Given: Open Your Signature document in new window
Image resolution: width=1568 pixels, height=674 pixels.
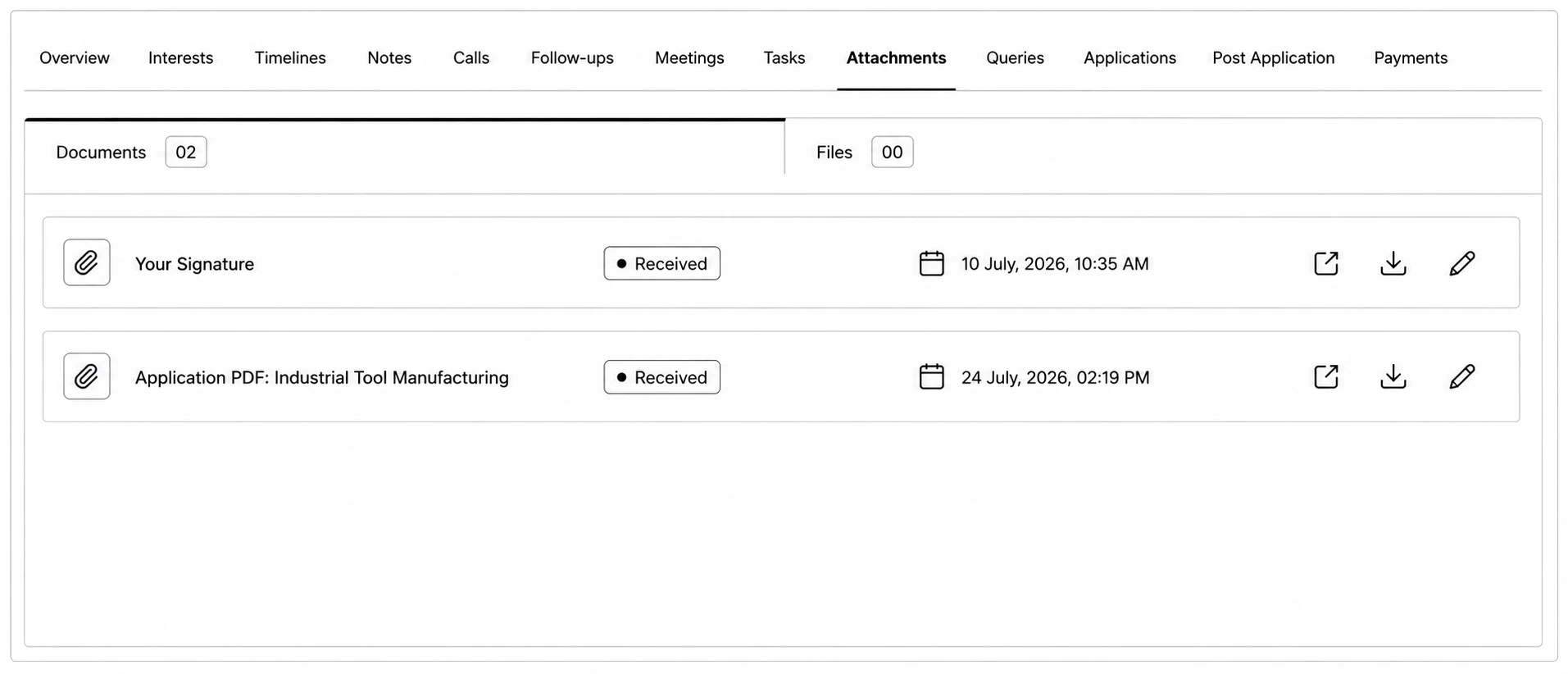Looking at the screenshot, I should coord(1325,263).
